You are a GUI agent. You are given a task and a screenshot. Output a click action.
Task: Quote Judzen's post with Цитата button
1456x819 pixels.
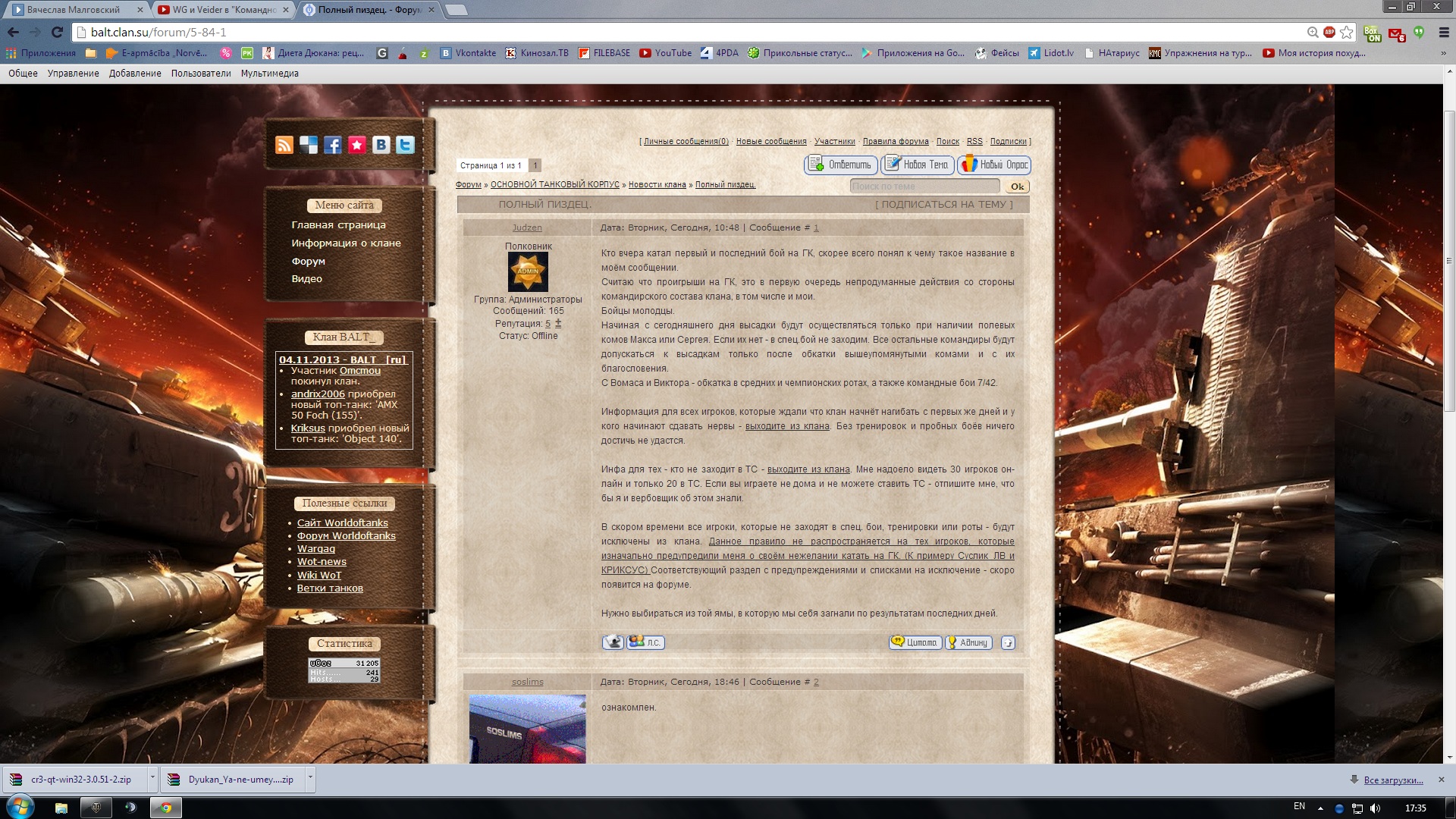click(x=915, y=642)
